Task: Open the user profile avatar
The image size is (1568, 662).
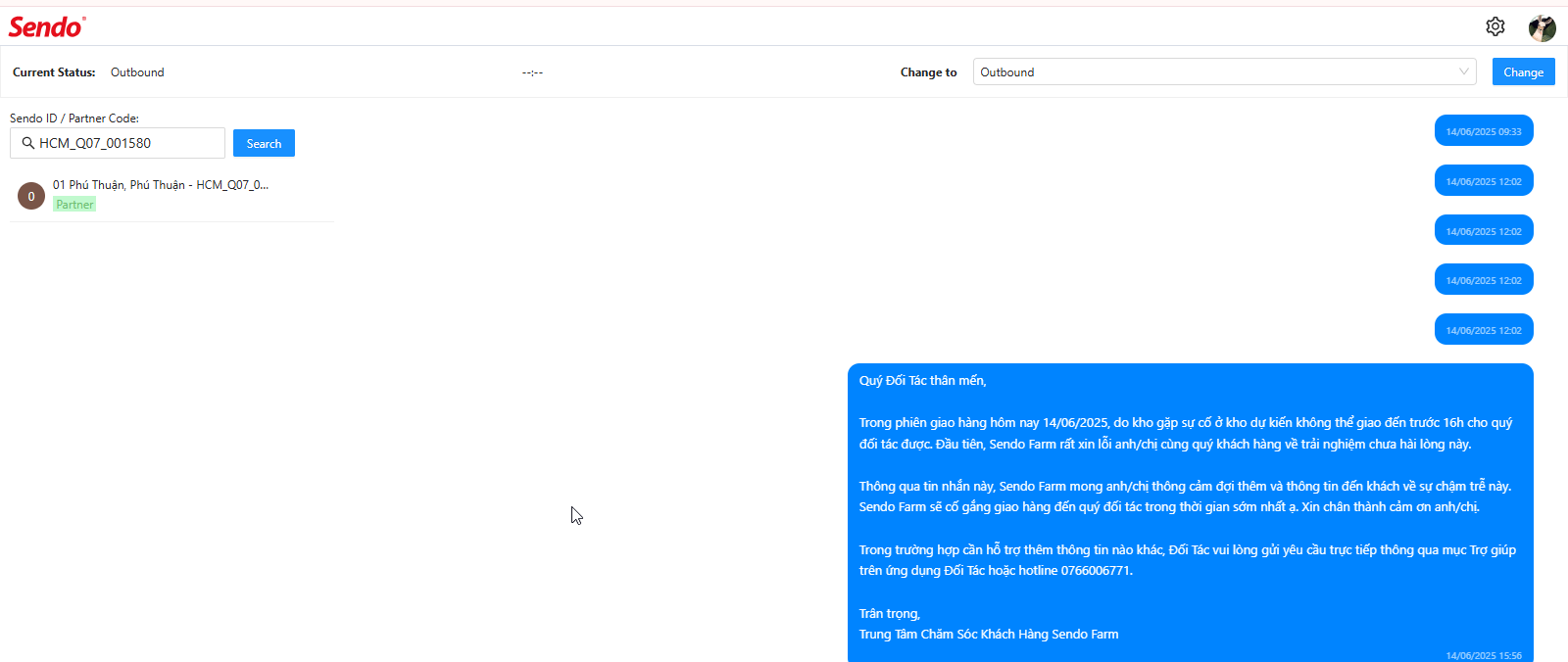Action: tap(1543, 27)
